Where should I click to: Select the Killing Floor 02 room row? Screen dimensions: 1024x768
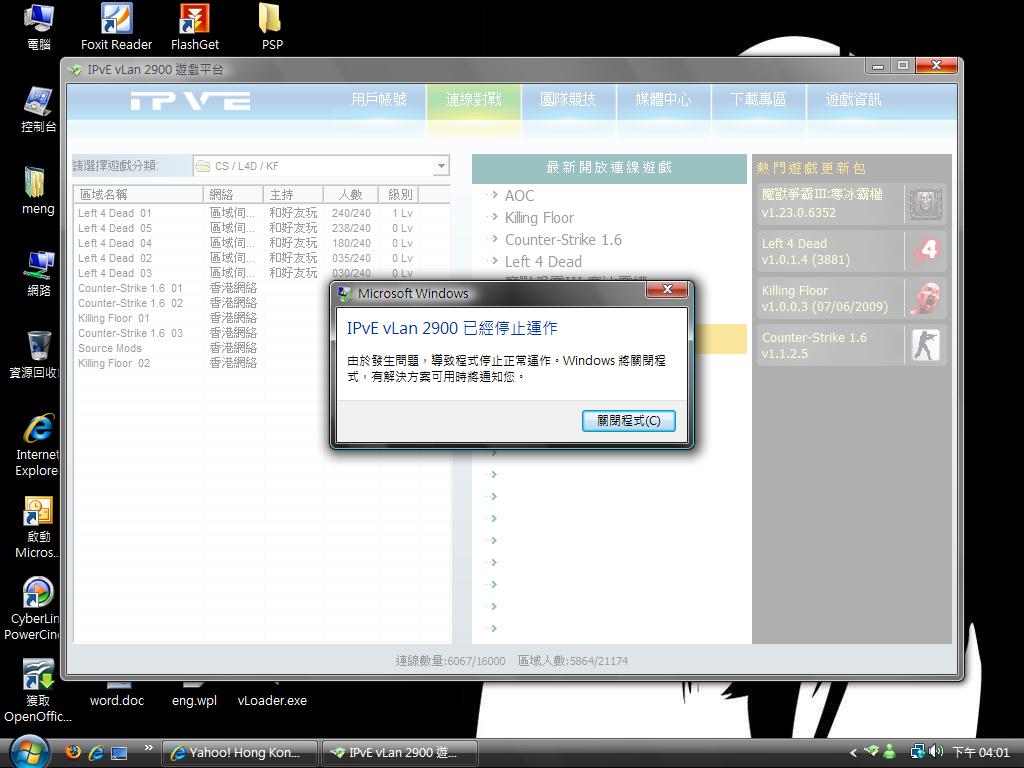click(202, 363)
